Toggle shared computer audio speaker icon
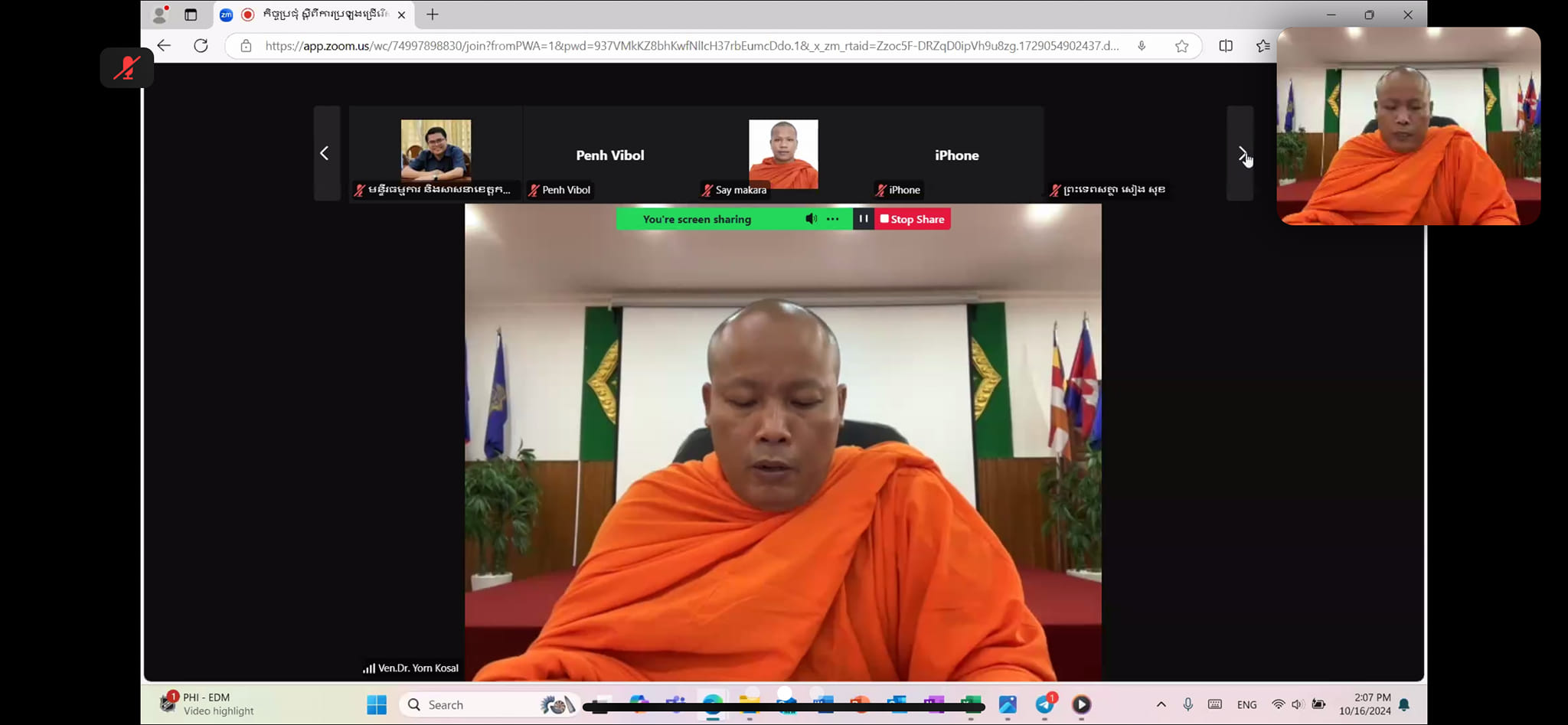Screen dimensions: 1568x725 click(x=811, y=219)
